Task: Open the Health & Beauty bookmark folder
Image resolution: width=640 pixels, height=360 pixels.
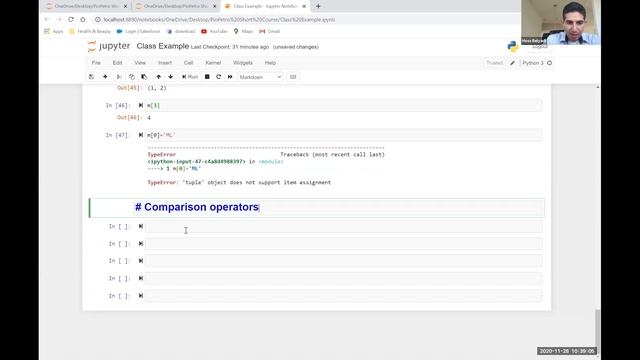Action: coord(90,31)
